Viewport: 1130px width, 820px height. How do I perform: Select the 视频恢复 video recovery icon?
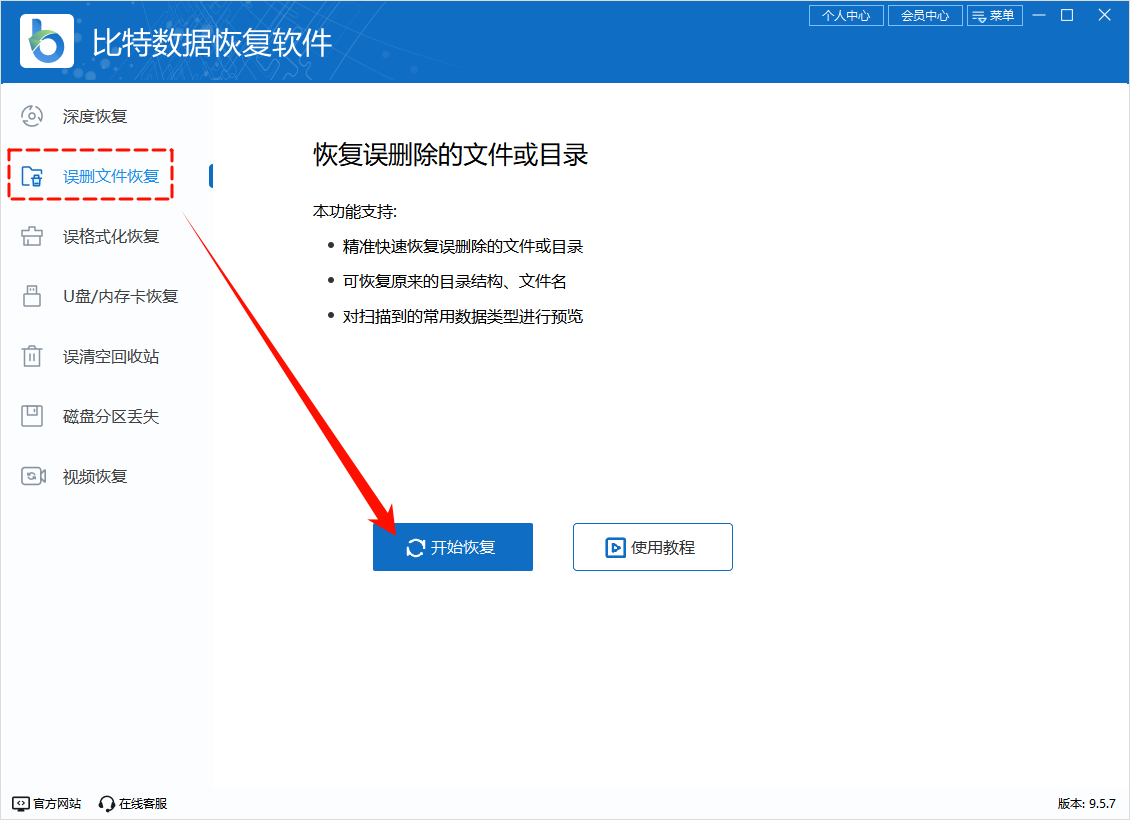31,476
